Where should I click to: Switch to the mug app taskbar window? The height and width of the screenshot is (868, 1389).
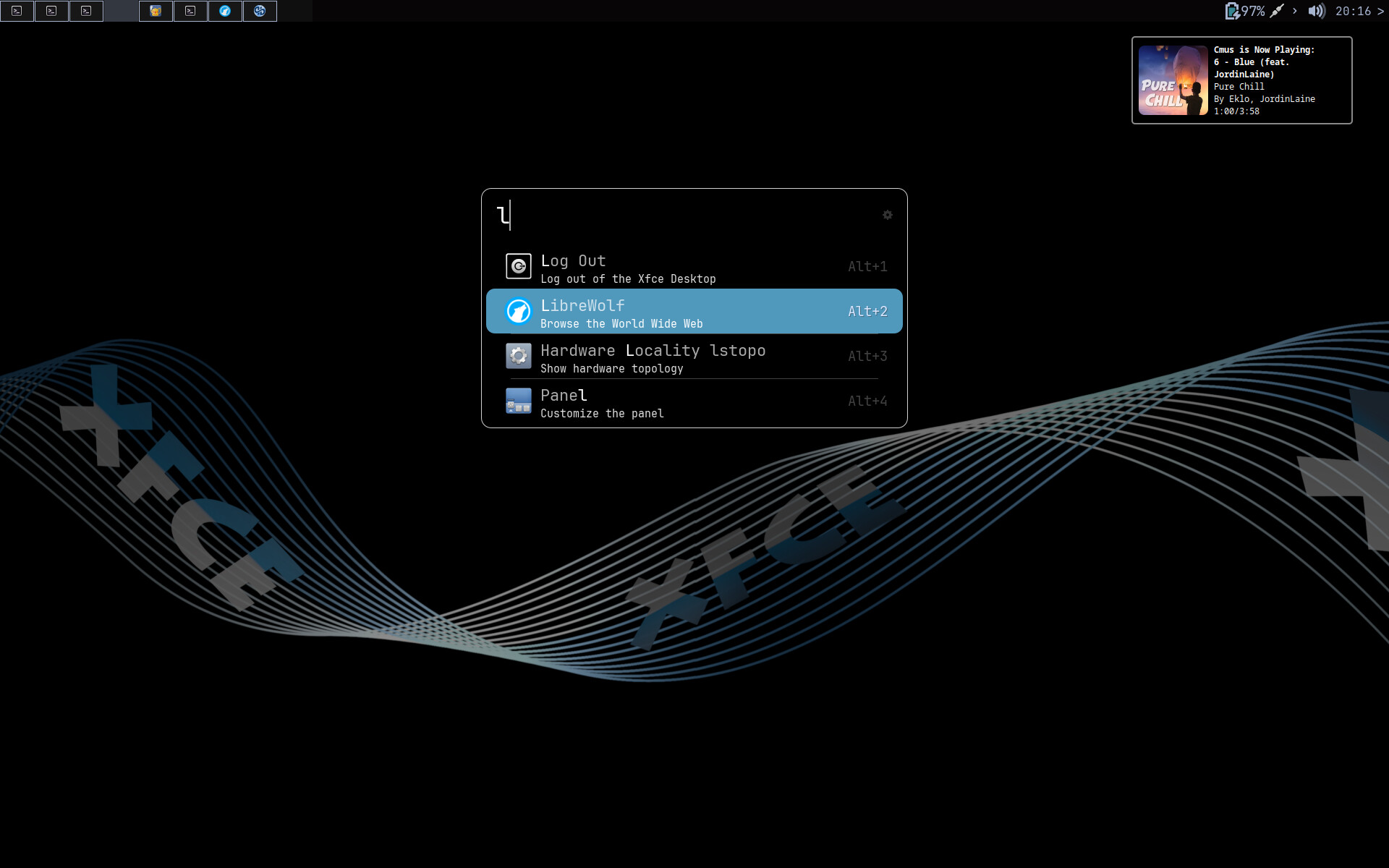[156, 11]
